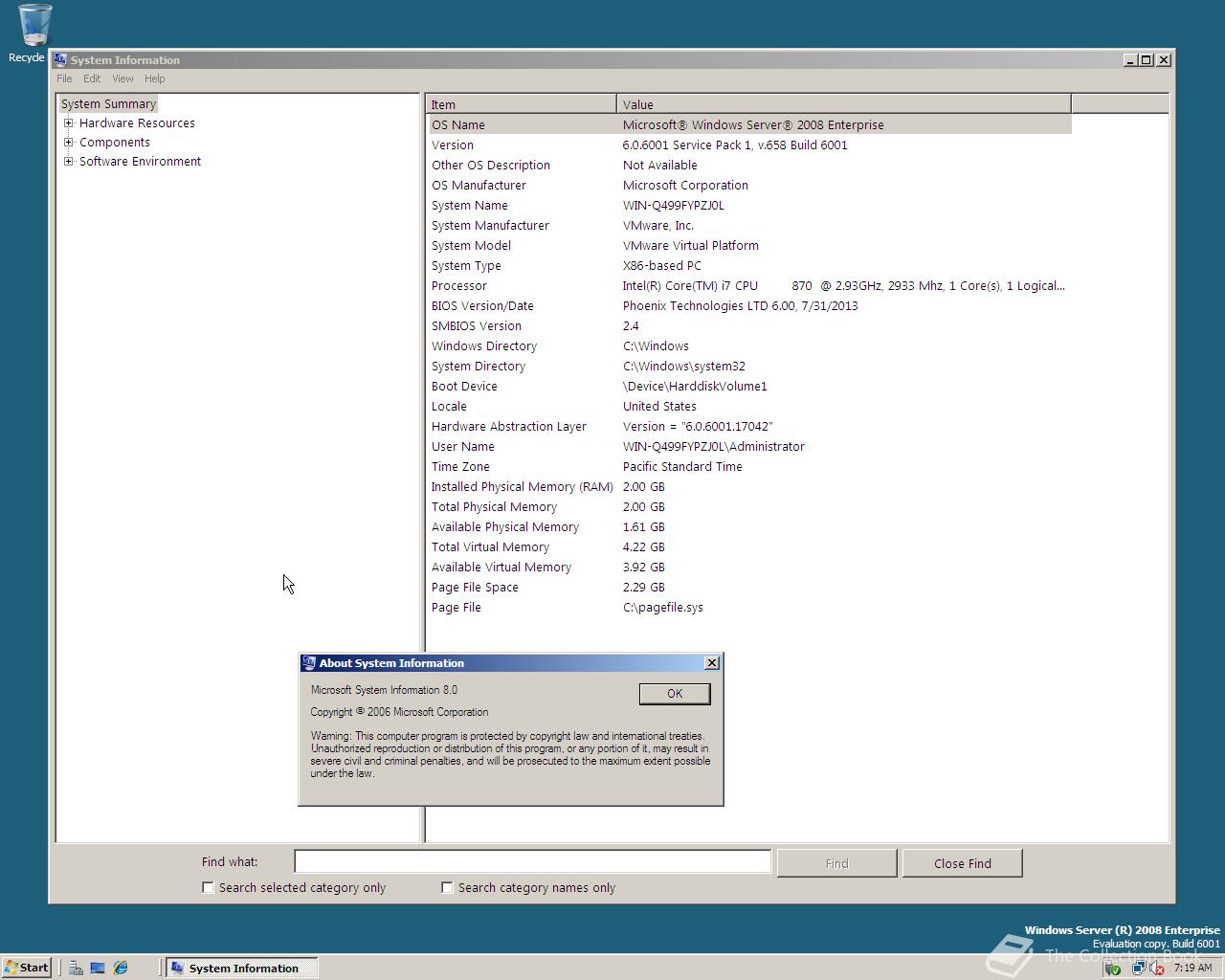This screenshot has width=1225, height=980.
Task: Expand the Components tree node
Action: point(68,142)
